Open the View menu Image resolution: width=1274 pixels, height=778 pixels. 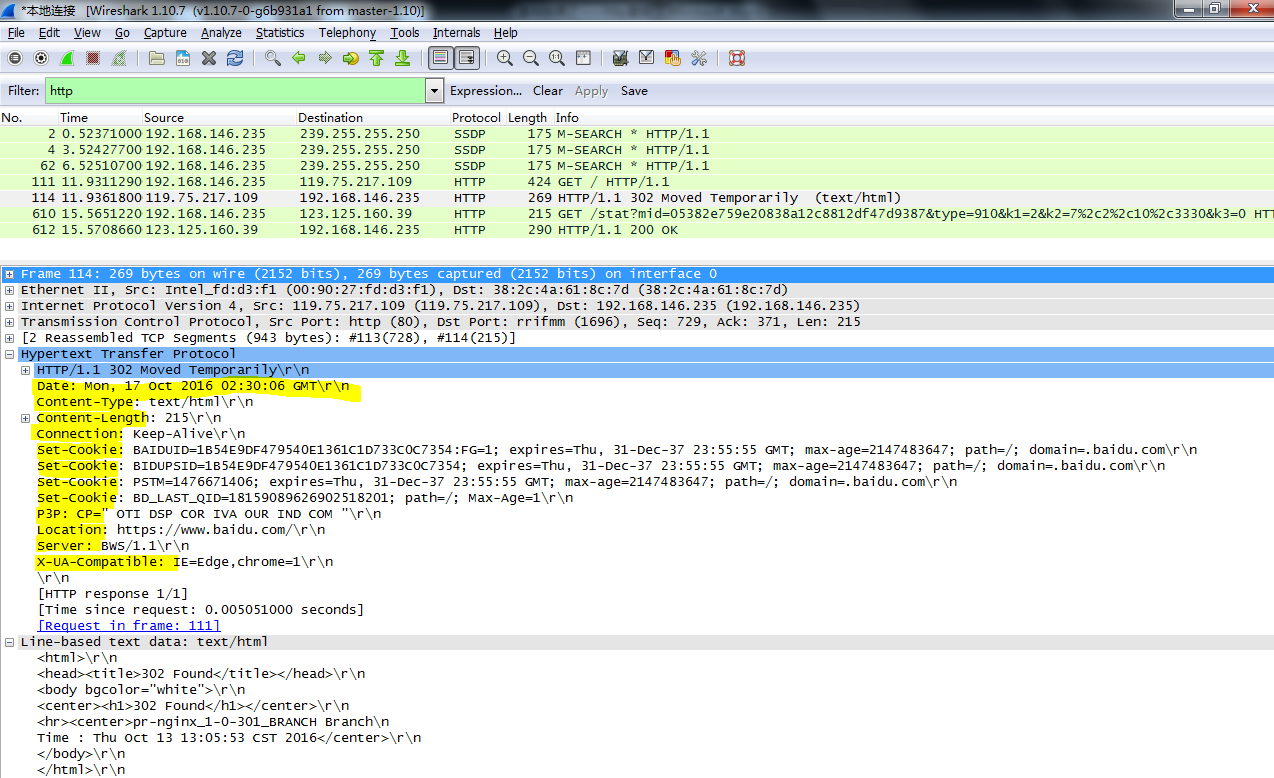(87, 33)
